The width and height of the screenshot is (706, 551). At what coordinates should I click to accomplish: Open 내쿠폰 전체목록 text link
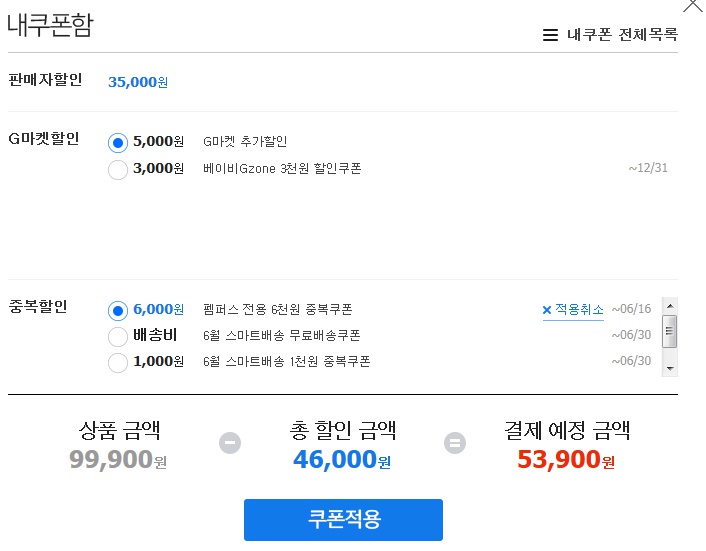pyautogui.click(x=622, y=35)
